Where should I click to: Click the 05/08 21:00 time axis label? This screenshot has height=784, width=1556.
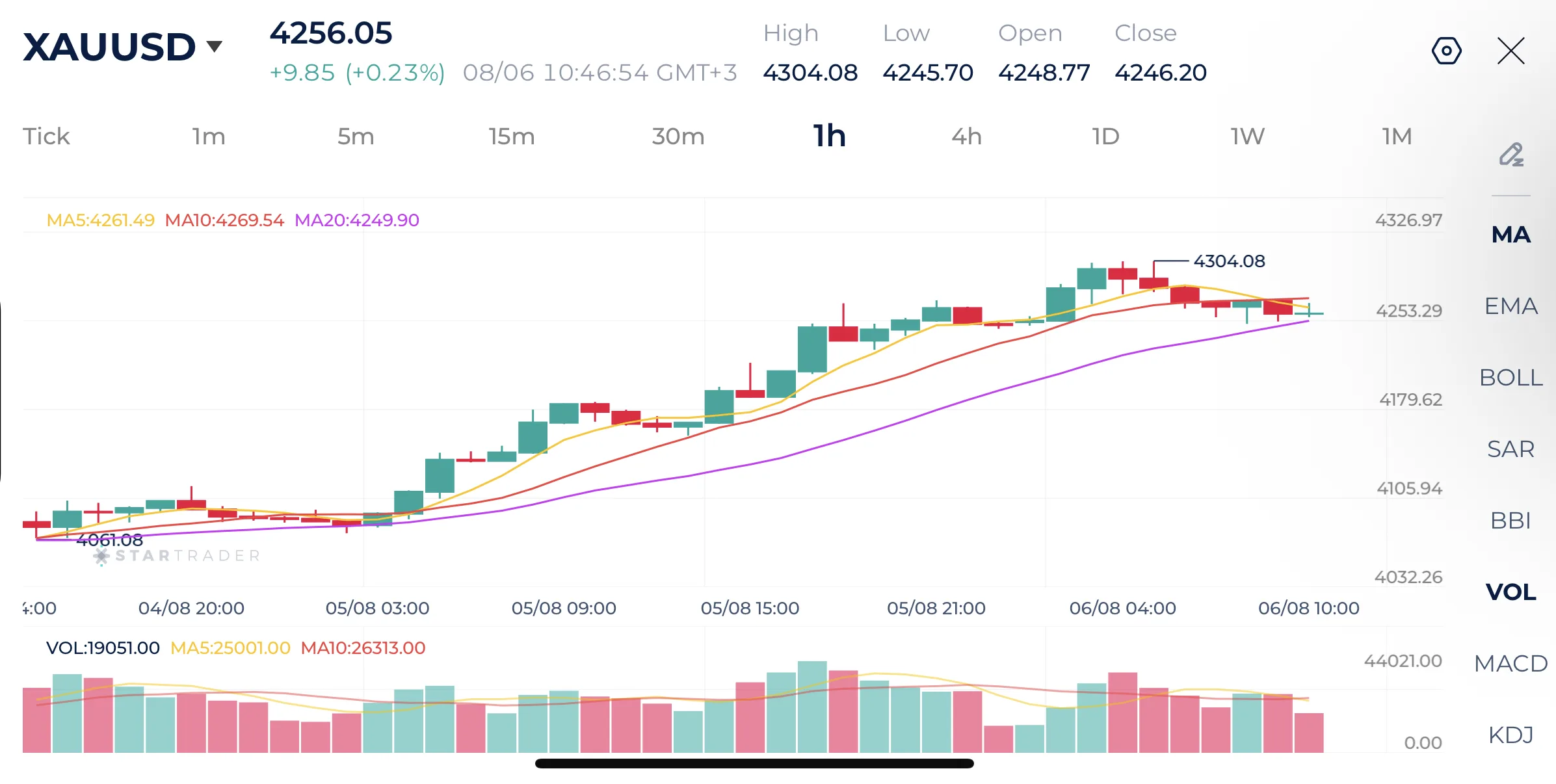tap(936, 608)
